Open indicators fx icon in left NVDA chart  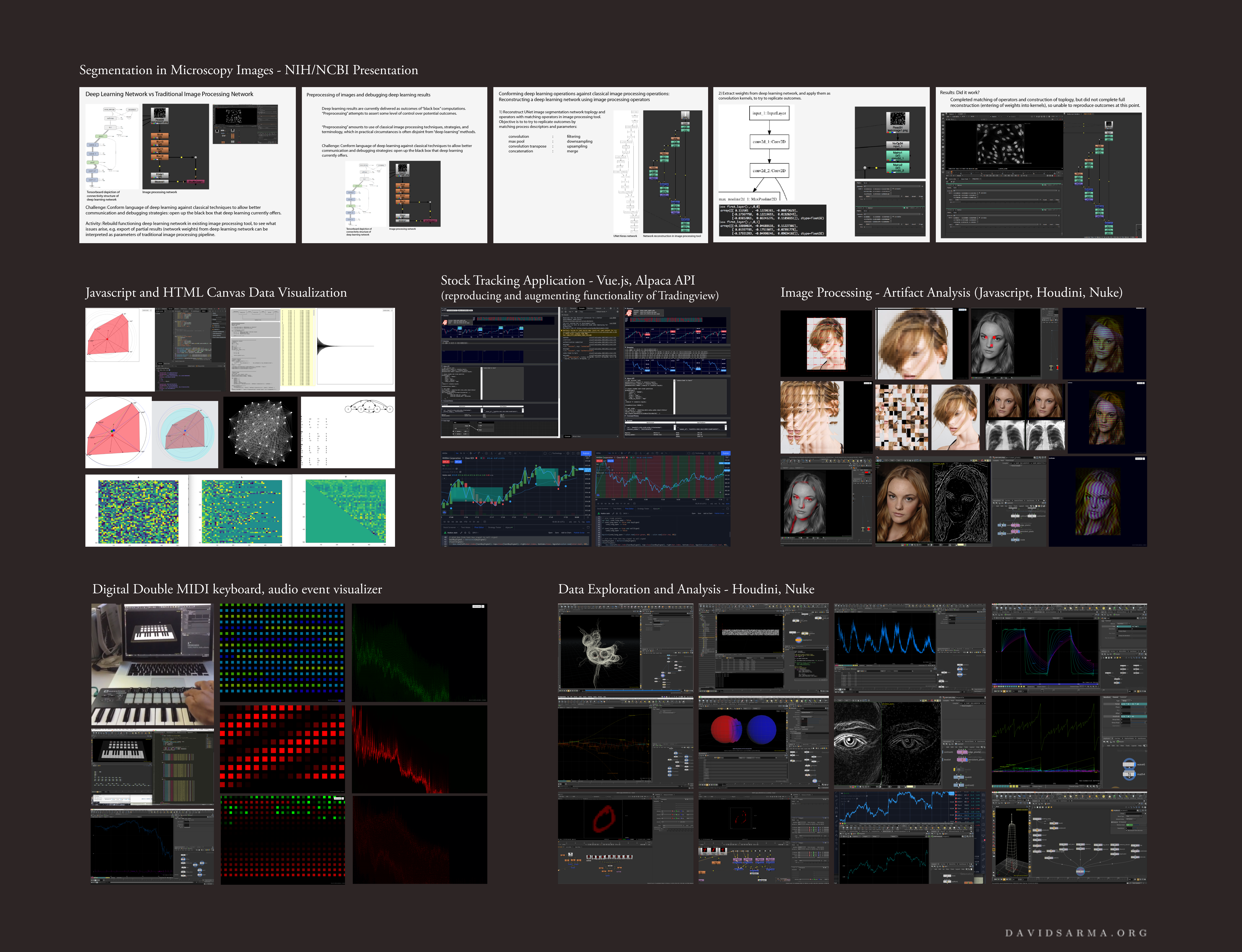491,453
